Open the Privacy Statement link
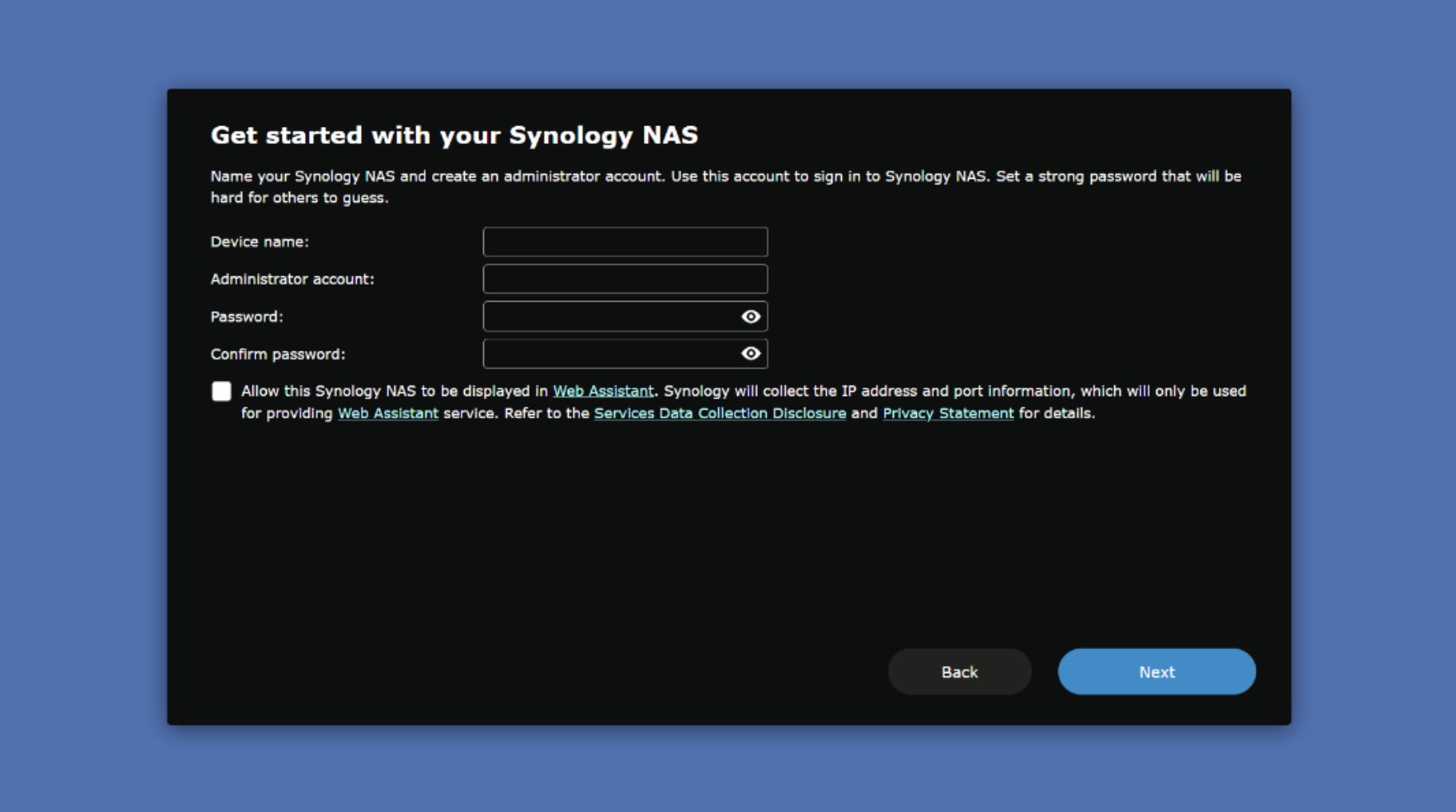 tap(947, 414)
